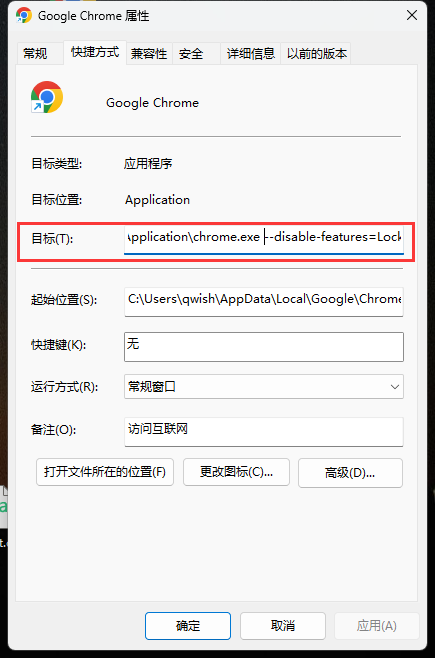Open the 高级(D)... advanced settings
The height and width of the screenshot is (658, 435).
click(x=350, y=473)
